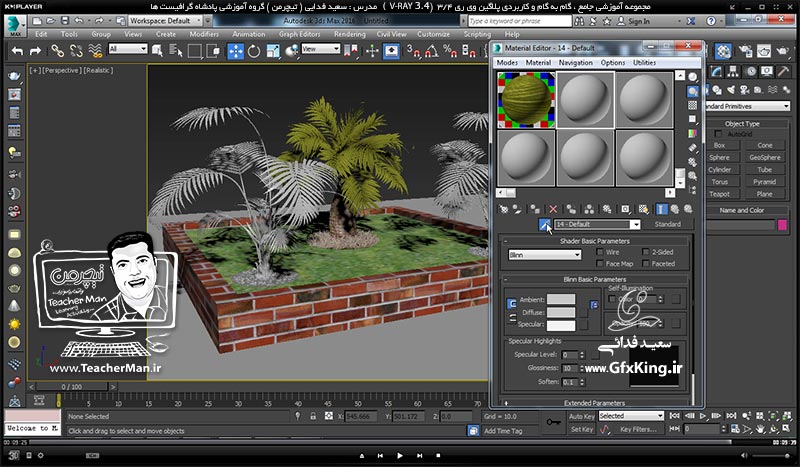800x467 pixels.
Task: Click the Sign In link
Action: tap(639, 21)
